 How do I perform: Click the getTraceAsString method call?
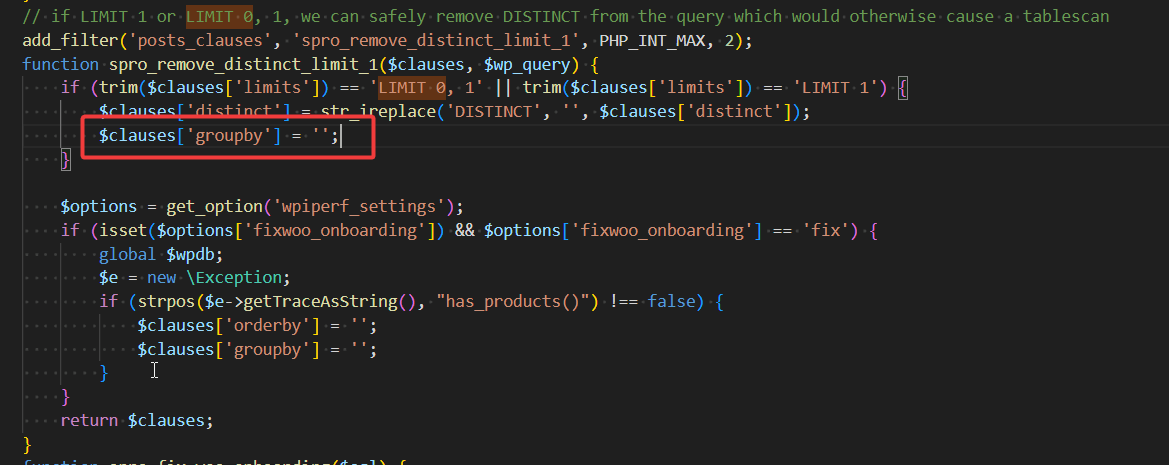[318, 302]
